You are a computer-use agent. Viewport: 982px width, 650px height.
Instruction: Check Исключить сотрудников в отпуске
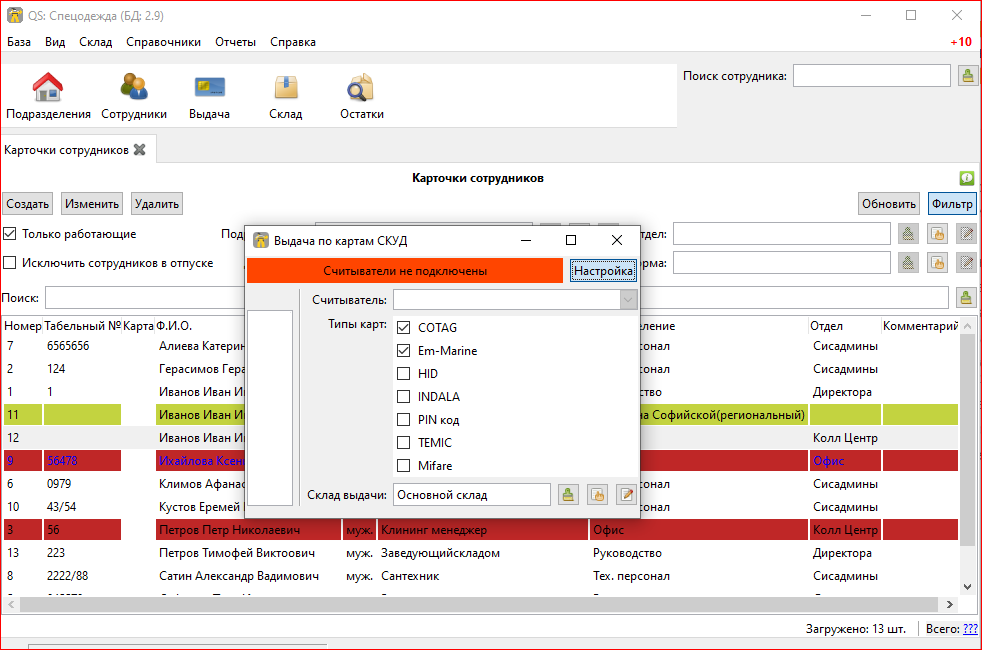10,263
